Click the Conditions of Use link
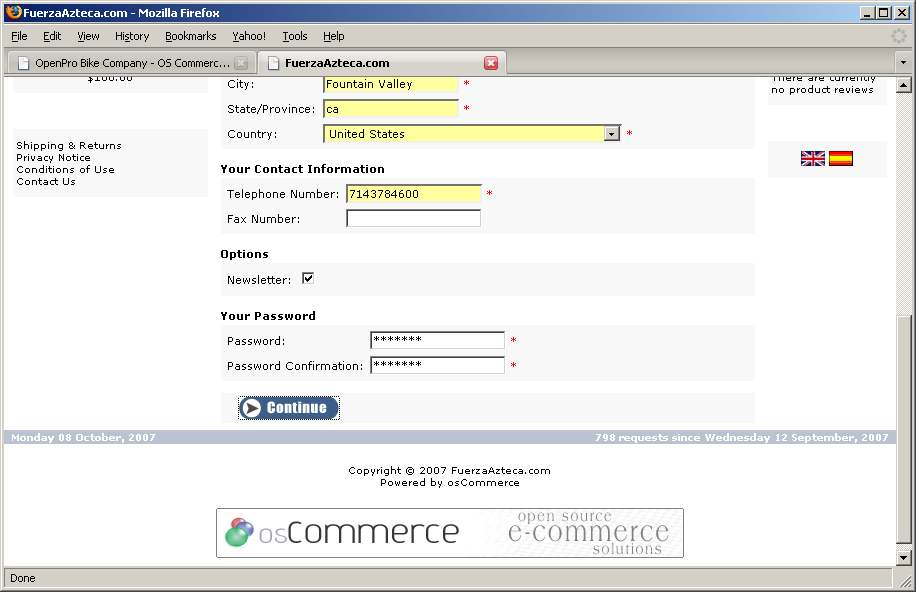The width and height of the screenshot is (916, 592). (65, 170)
